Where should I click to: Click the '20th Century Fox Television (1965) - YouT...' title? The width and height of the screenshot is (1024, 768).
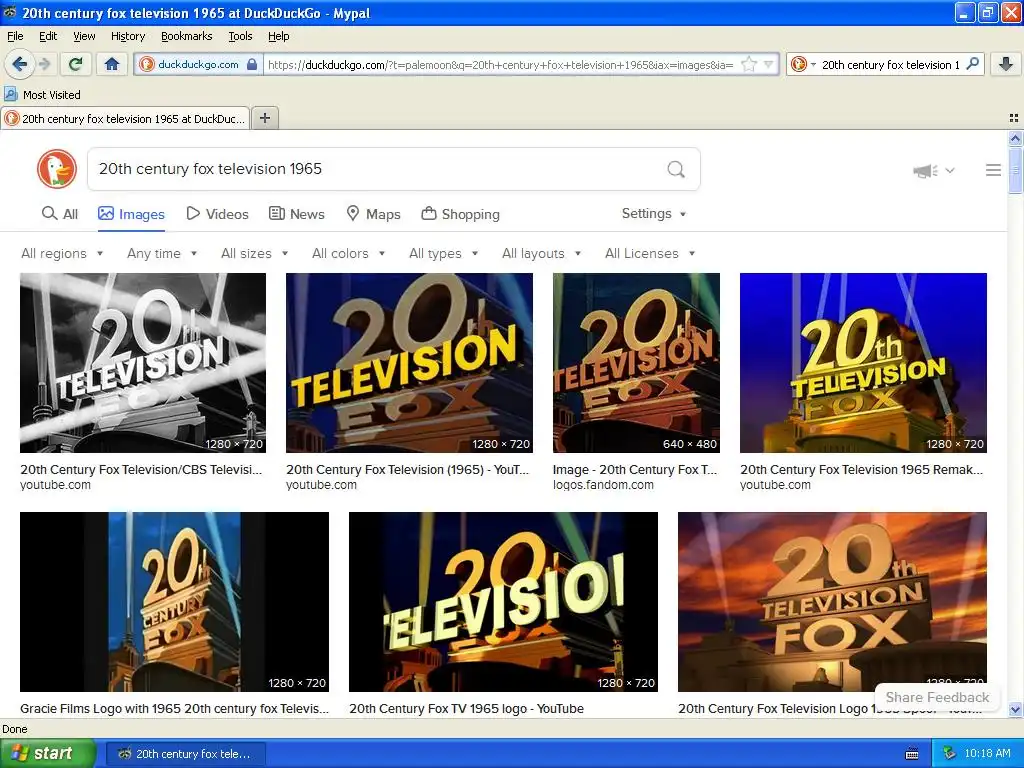[x=408, y=470]
